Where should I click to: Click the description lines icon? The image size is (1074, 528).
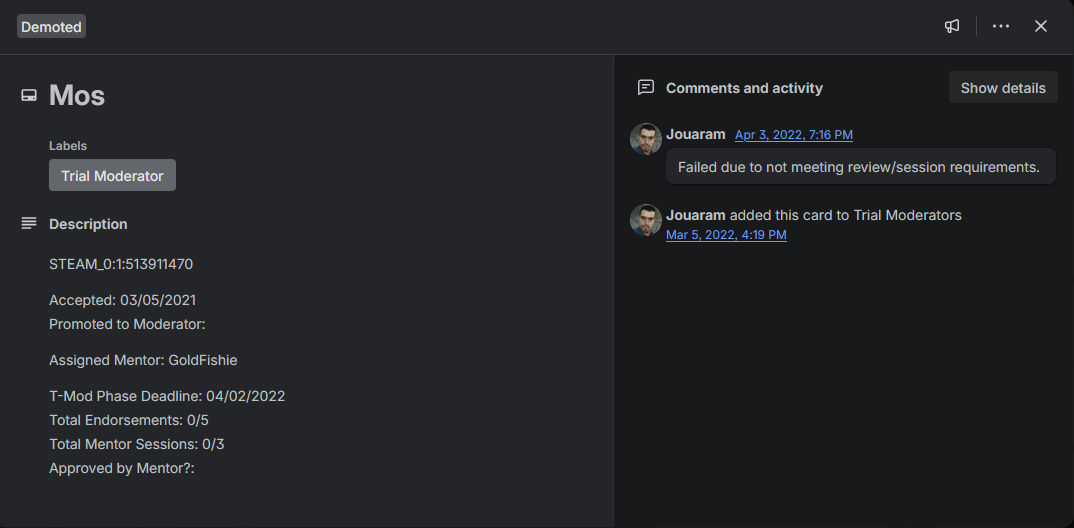[29, 223]
